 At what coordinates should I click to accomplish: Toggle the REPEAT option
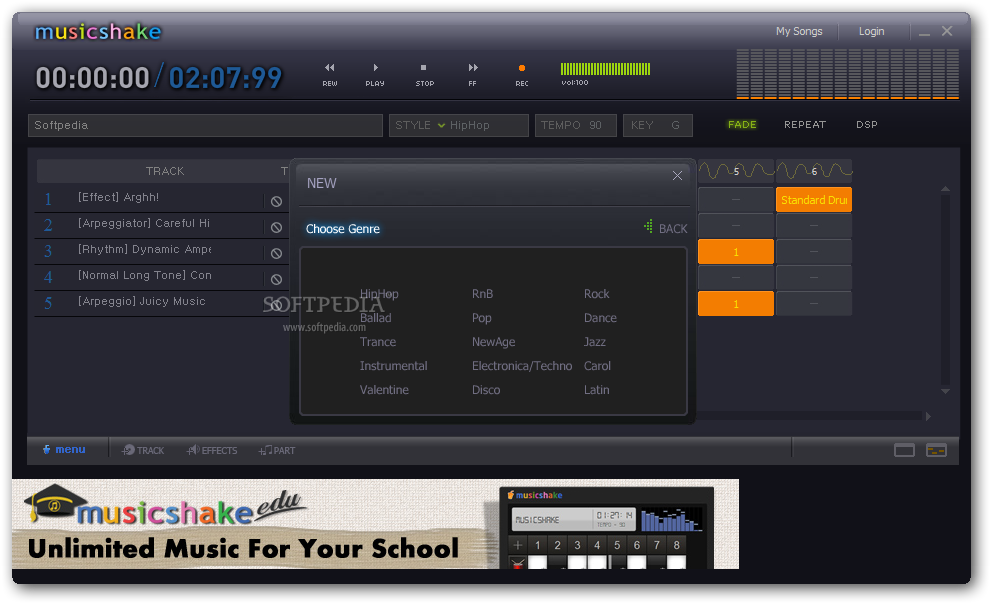[x=805, y=124]
